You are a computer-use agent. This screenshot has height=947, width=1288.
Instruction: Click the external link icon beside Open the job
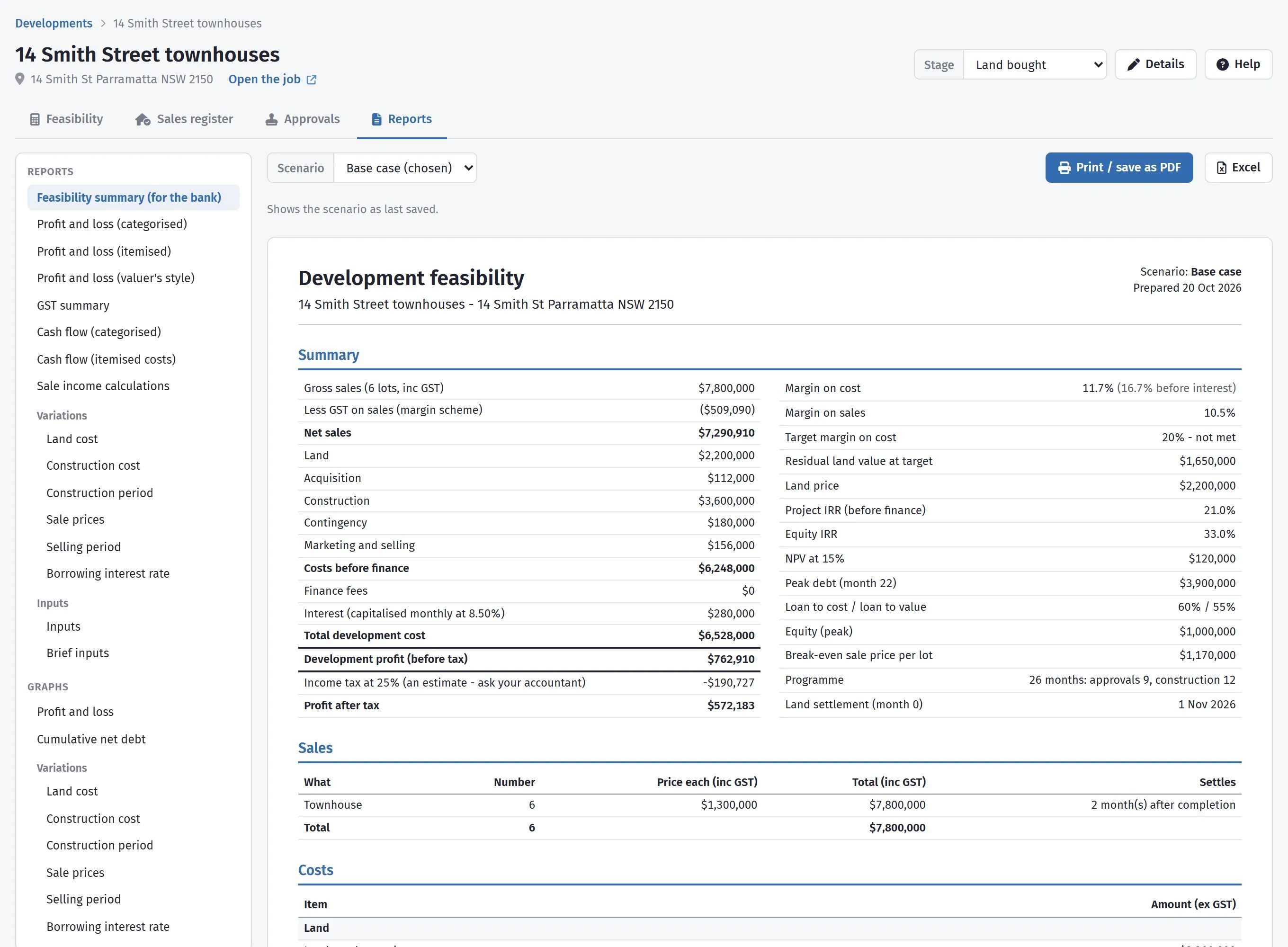(x=311, y=80)
